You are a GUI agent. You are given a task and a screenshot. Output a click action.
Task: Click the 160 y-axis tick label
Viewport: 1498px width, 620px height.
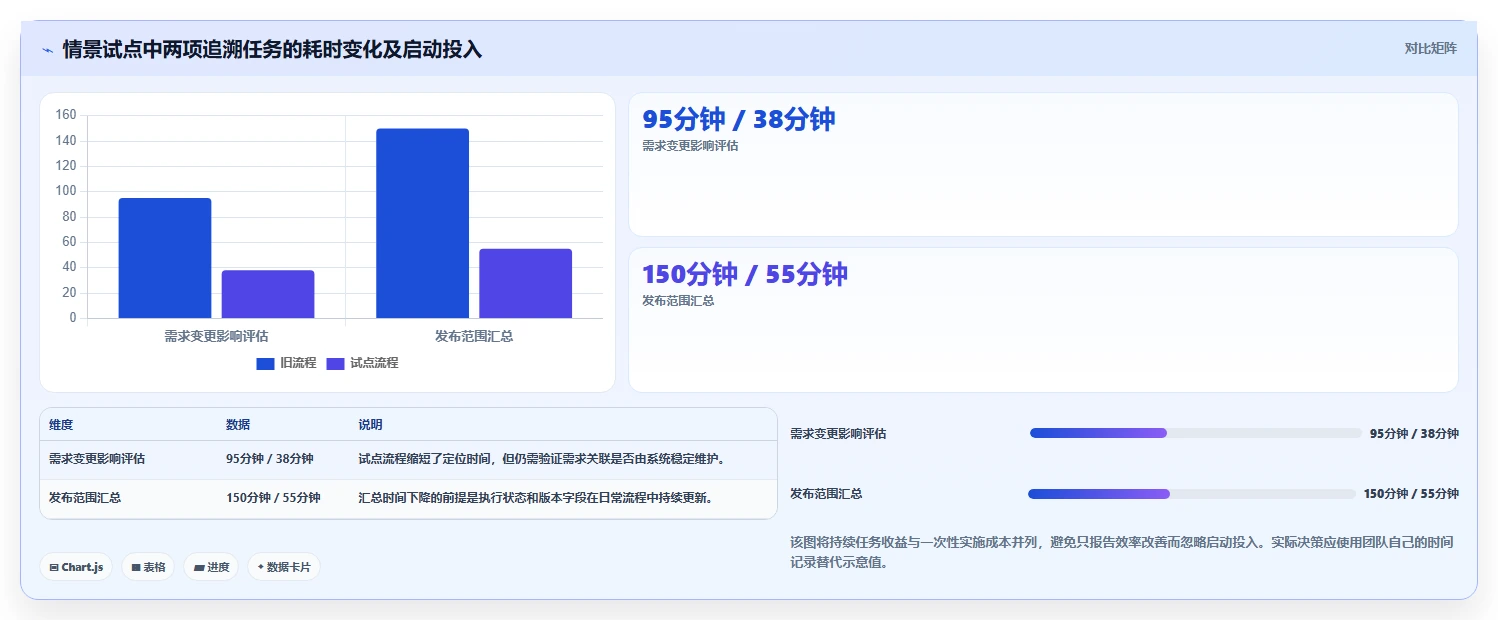pos(66,115)
